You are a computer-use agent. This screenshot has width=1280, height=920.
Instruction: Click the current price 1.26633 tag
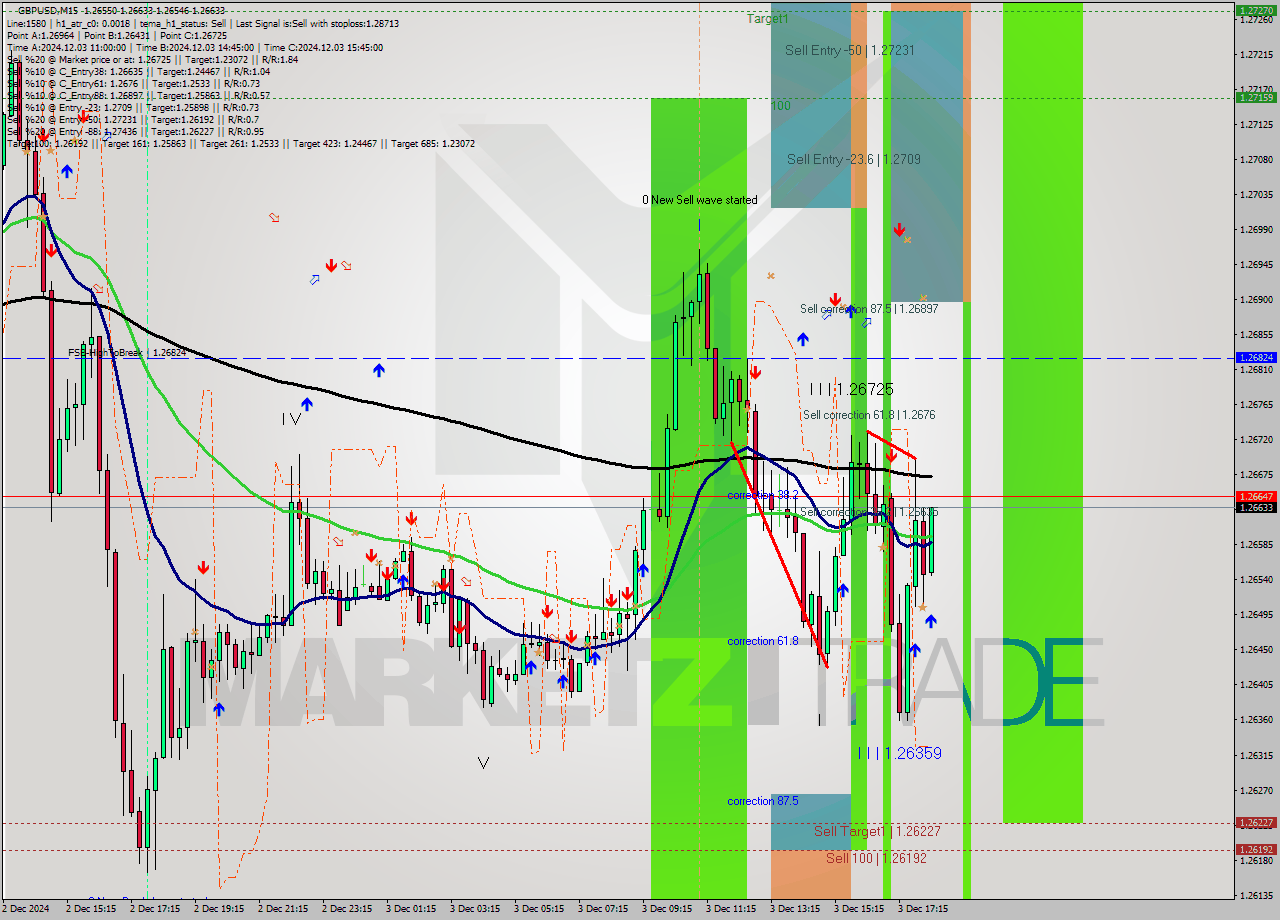(1256, 507)
